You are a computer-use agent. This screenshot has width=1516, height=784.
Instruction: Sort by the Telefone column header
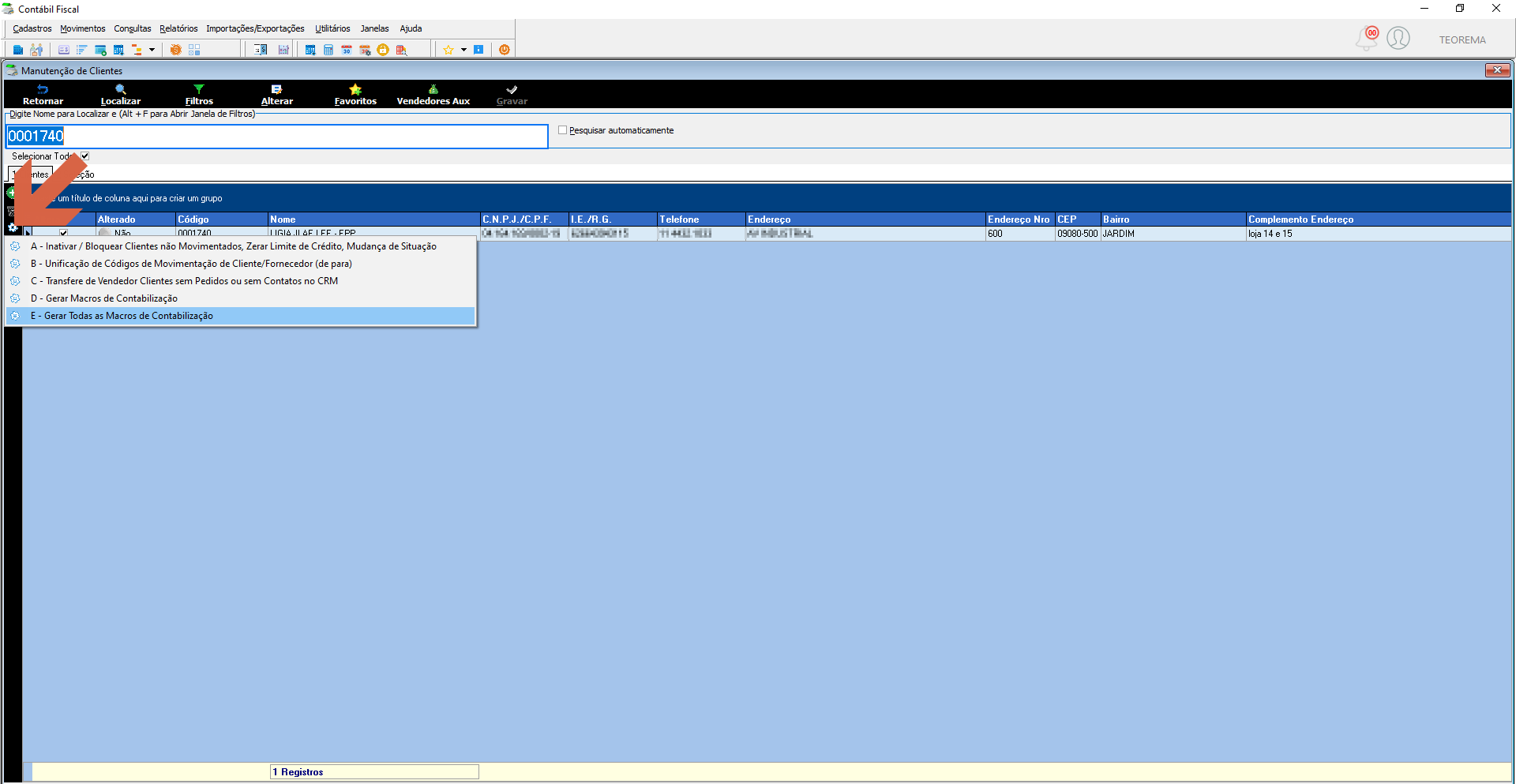click(x=701, y=219)
